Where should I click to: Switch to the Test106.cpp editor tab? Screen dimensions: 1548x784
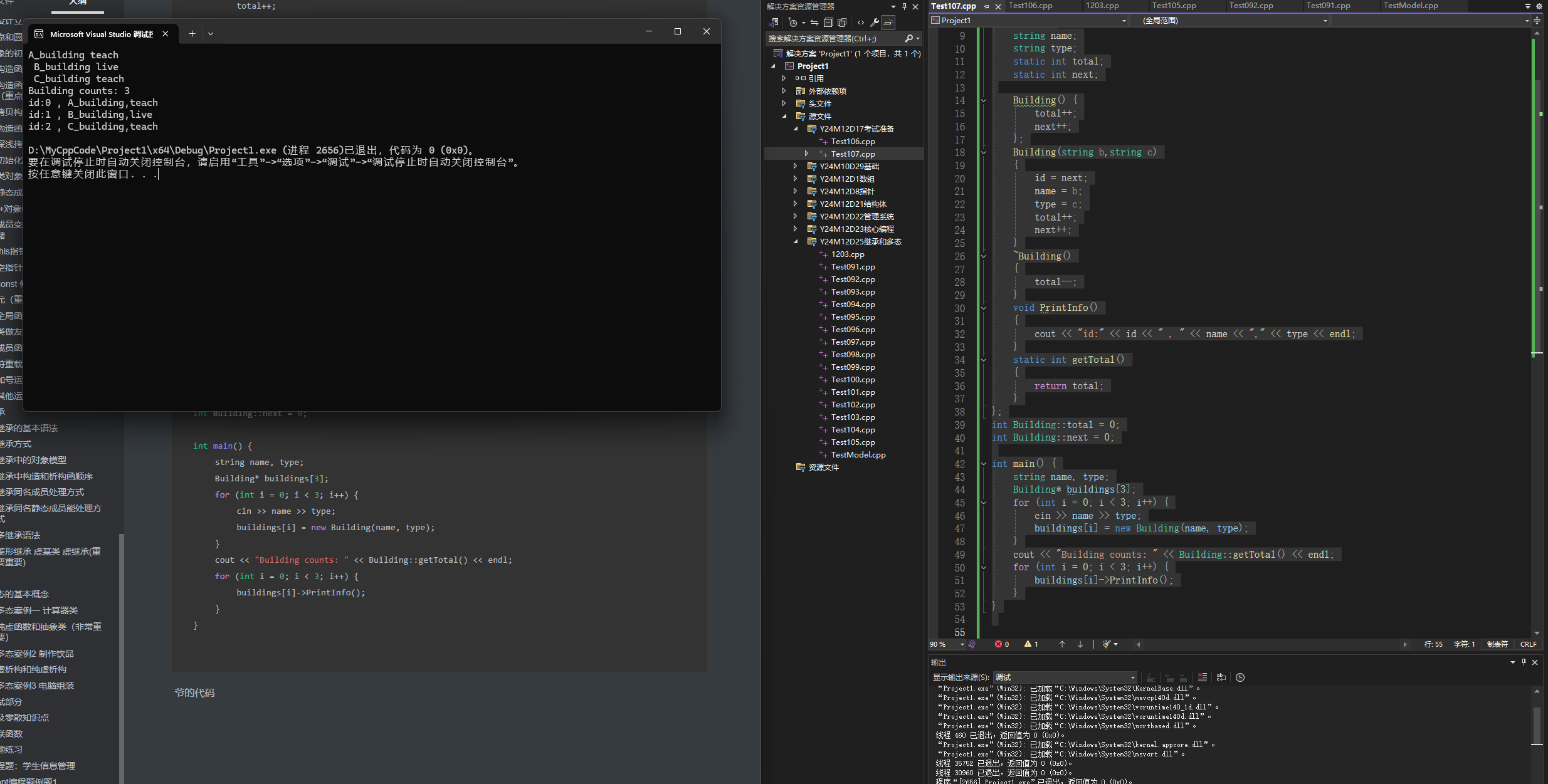pyautogui.click(x=1030, y=6)
